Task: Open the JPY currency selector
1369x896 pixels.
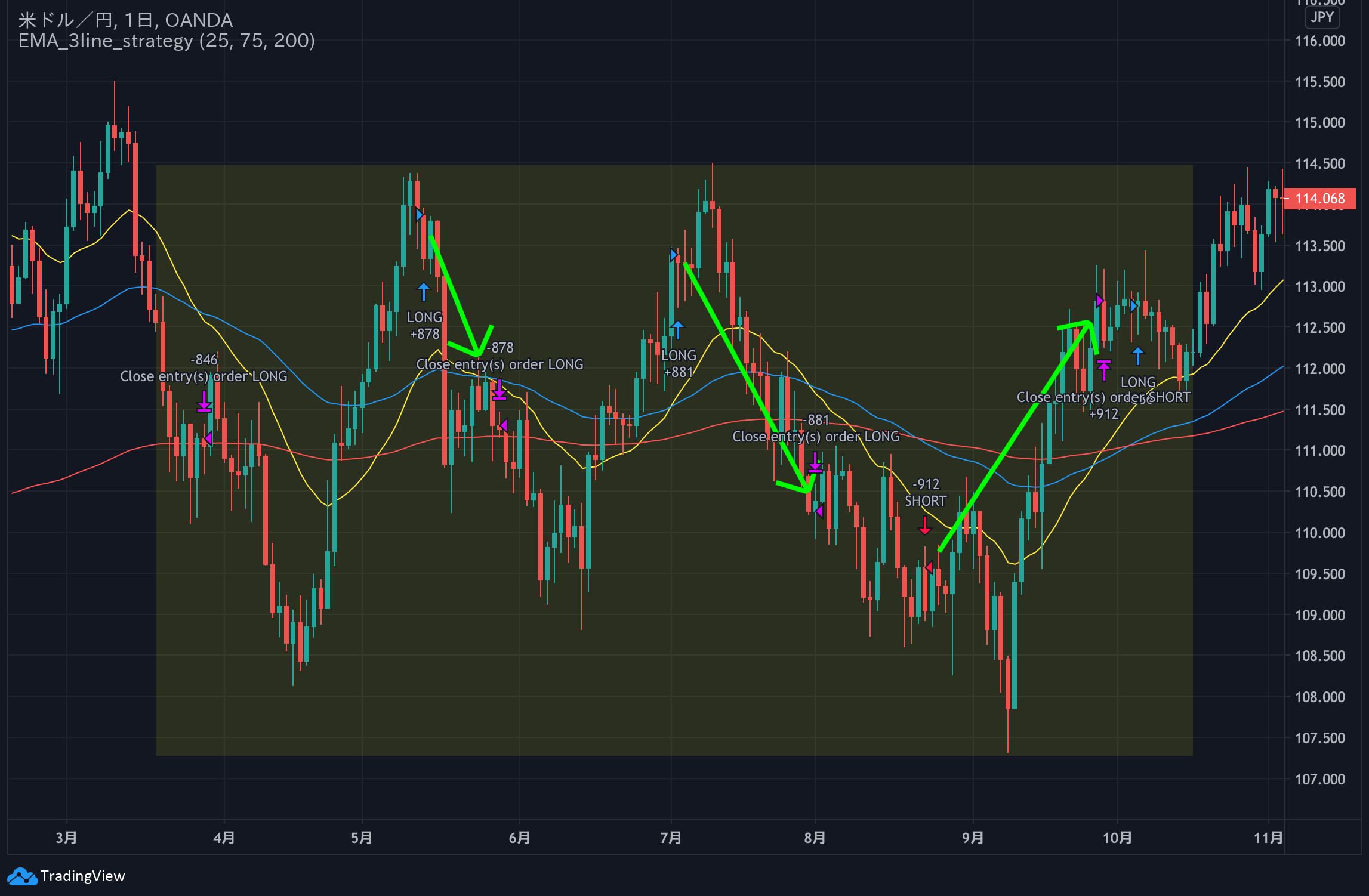Action: [1321, 17]
